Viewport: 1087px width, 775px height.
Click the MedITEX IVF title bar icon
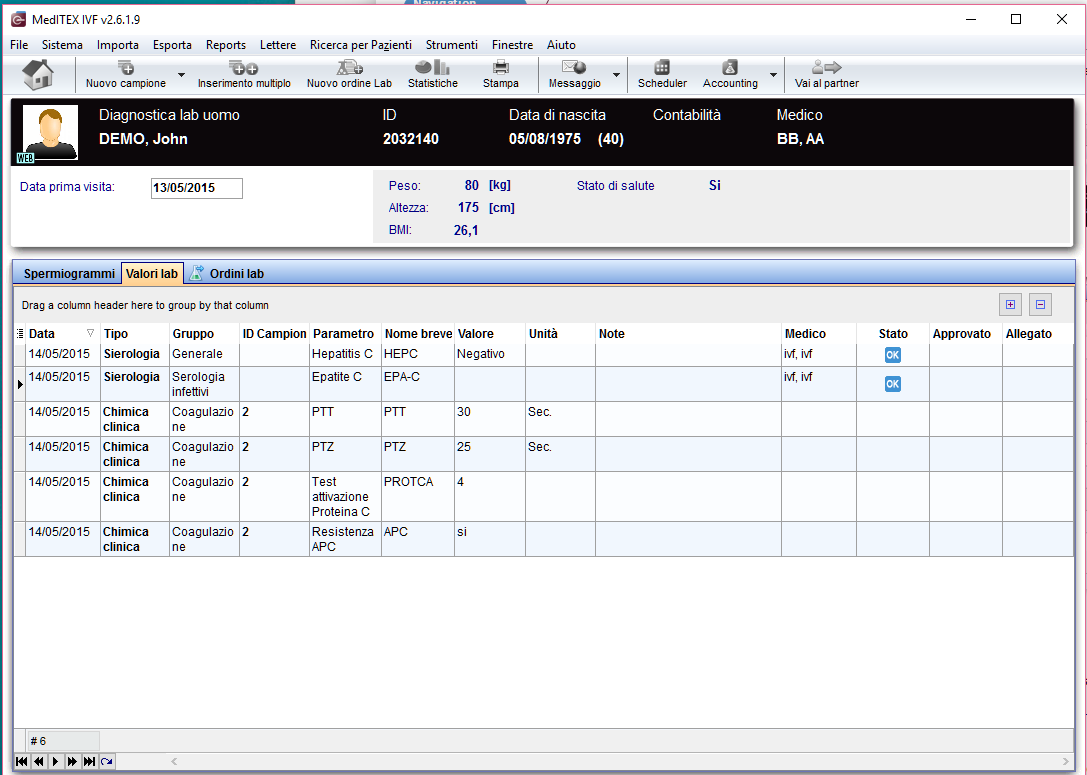(18, 19)
